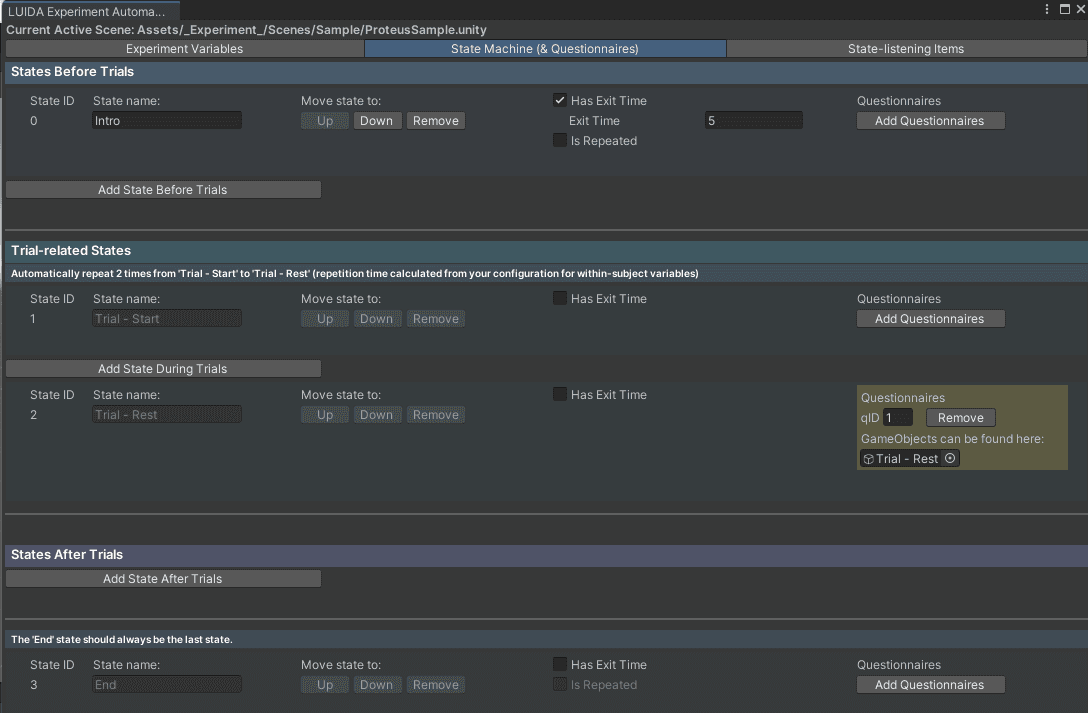The width and height of the screenshot is (1088, 713).
Task: Click the object picker circle icon for Trial - Rest
Action: click(x=950, y=458)
